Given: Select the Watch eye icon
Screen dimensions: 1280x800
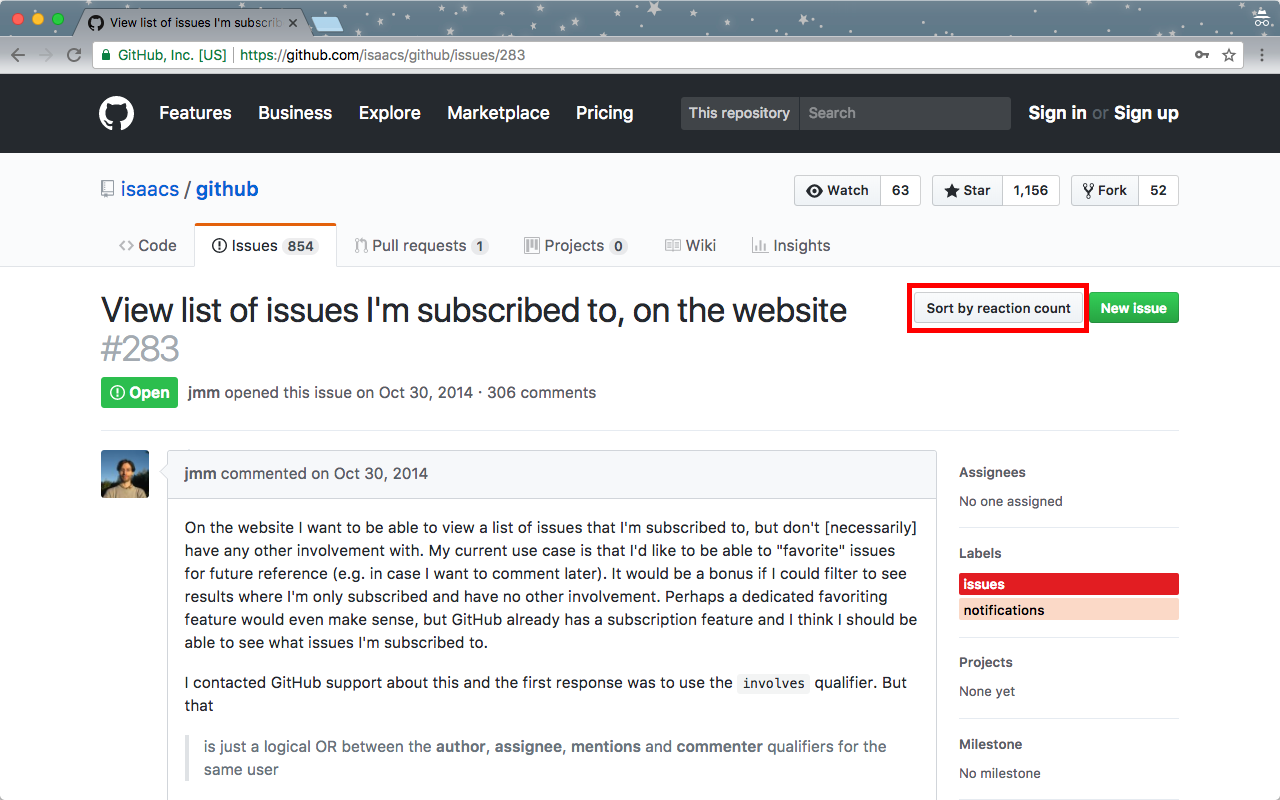Looking at the screenshot, I should (816, 190).
